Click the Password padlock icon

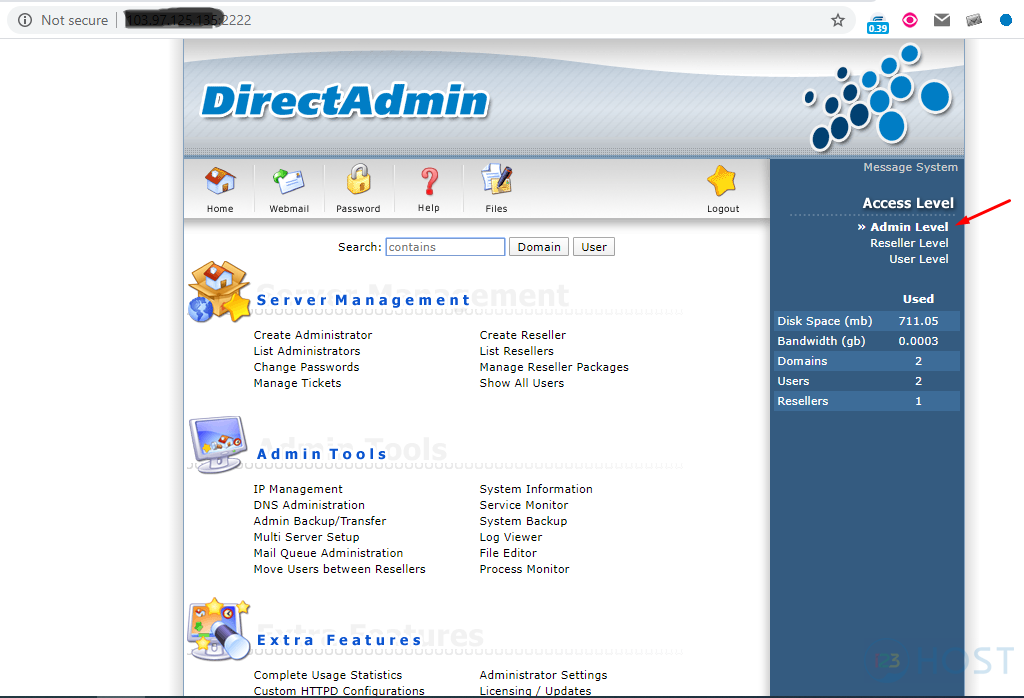pyautogui.click(x=359, y=180)
